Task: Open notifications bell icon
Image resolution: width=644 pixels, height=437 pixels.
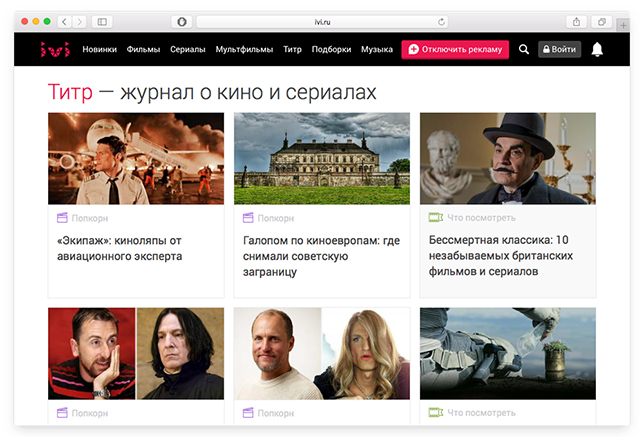Action: pyautogui.click(x=597, y=49)
